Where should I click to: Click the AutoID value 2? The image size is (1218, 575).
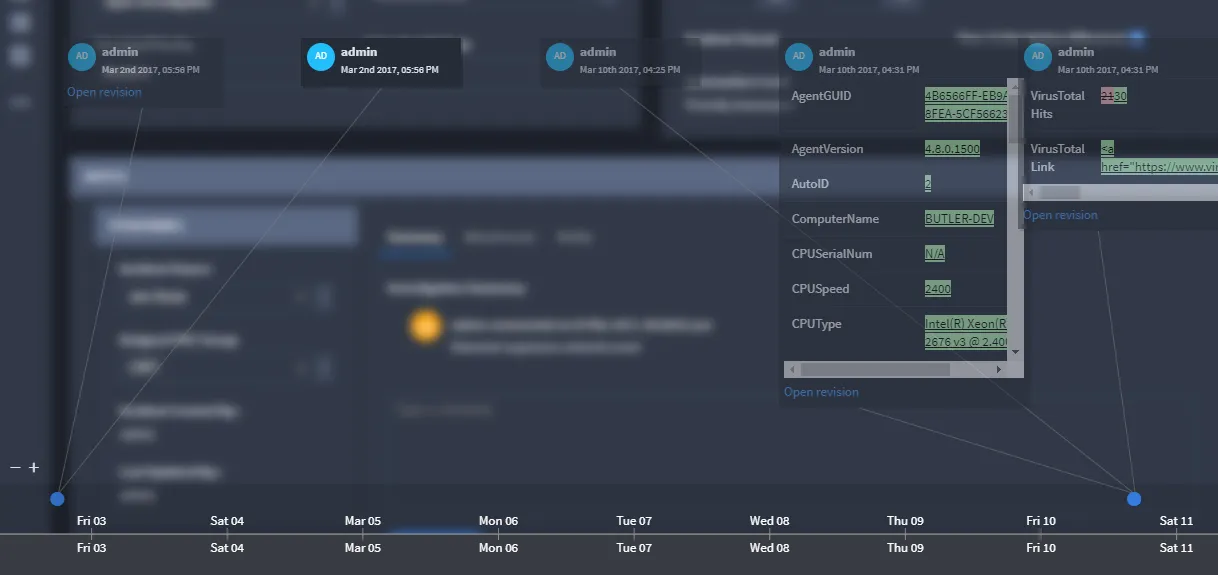point(928,184)
